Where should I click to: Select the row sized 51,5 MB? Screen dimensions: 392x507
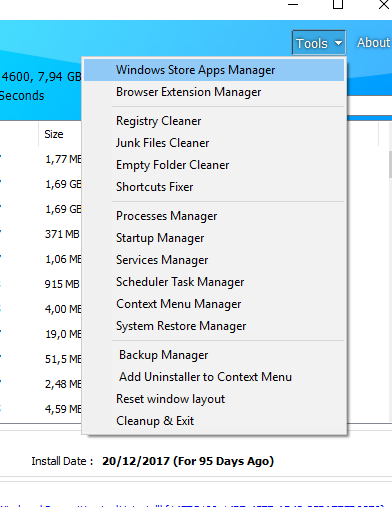[x=63, y=359]
